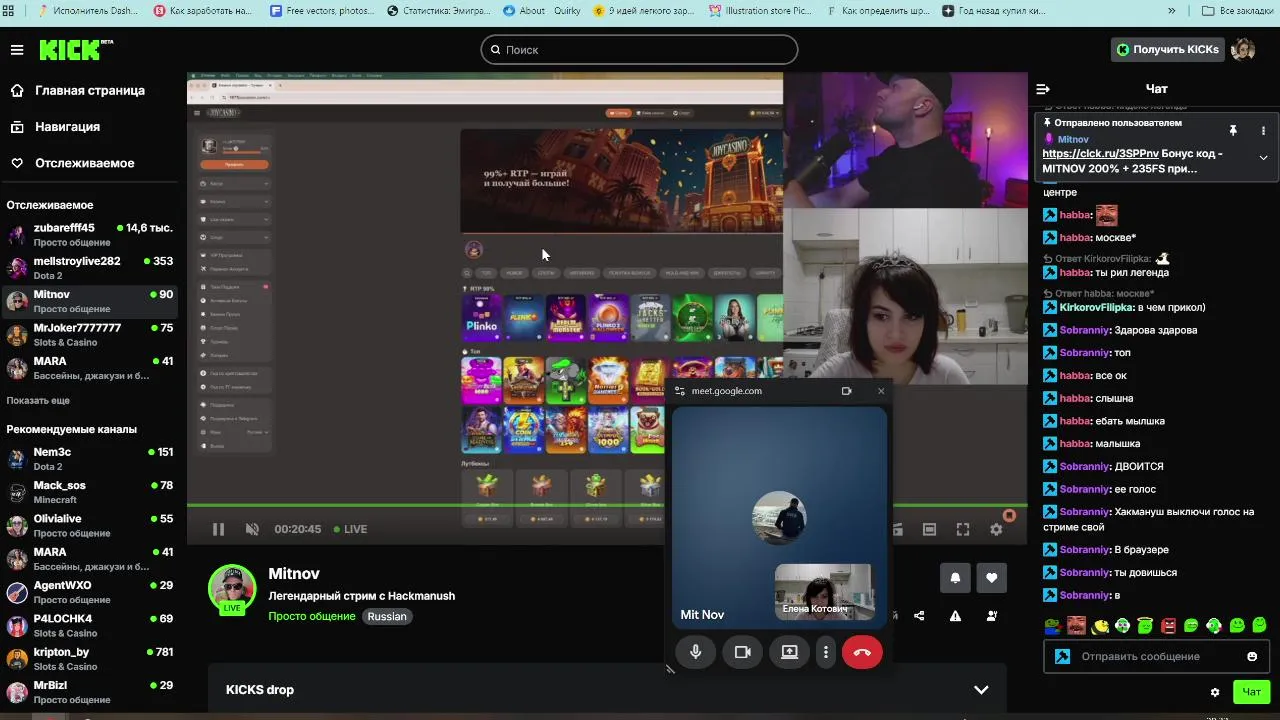1280x720 pixels.
Task: Show more browser tabs chevron
Action: (1171, 11)
